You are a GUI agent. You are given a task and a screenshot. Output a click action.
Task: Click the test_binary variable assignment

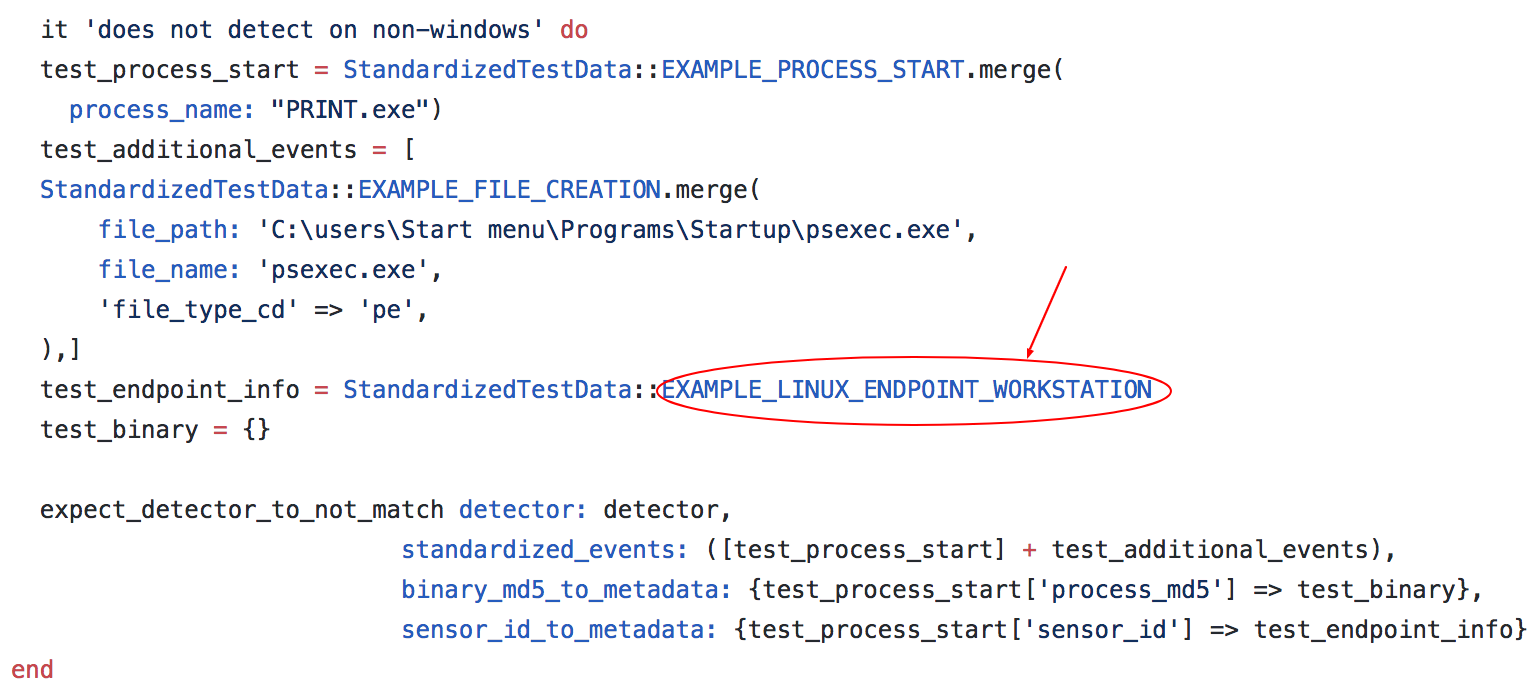coord(119,430)
